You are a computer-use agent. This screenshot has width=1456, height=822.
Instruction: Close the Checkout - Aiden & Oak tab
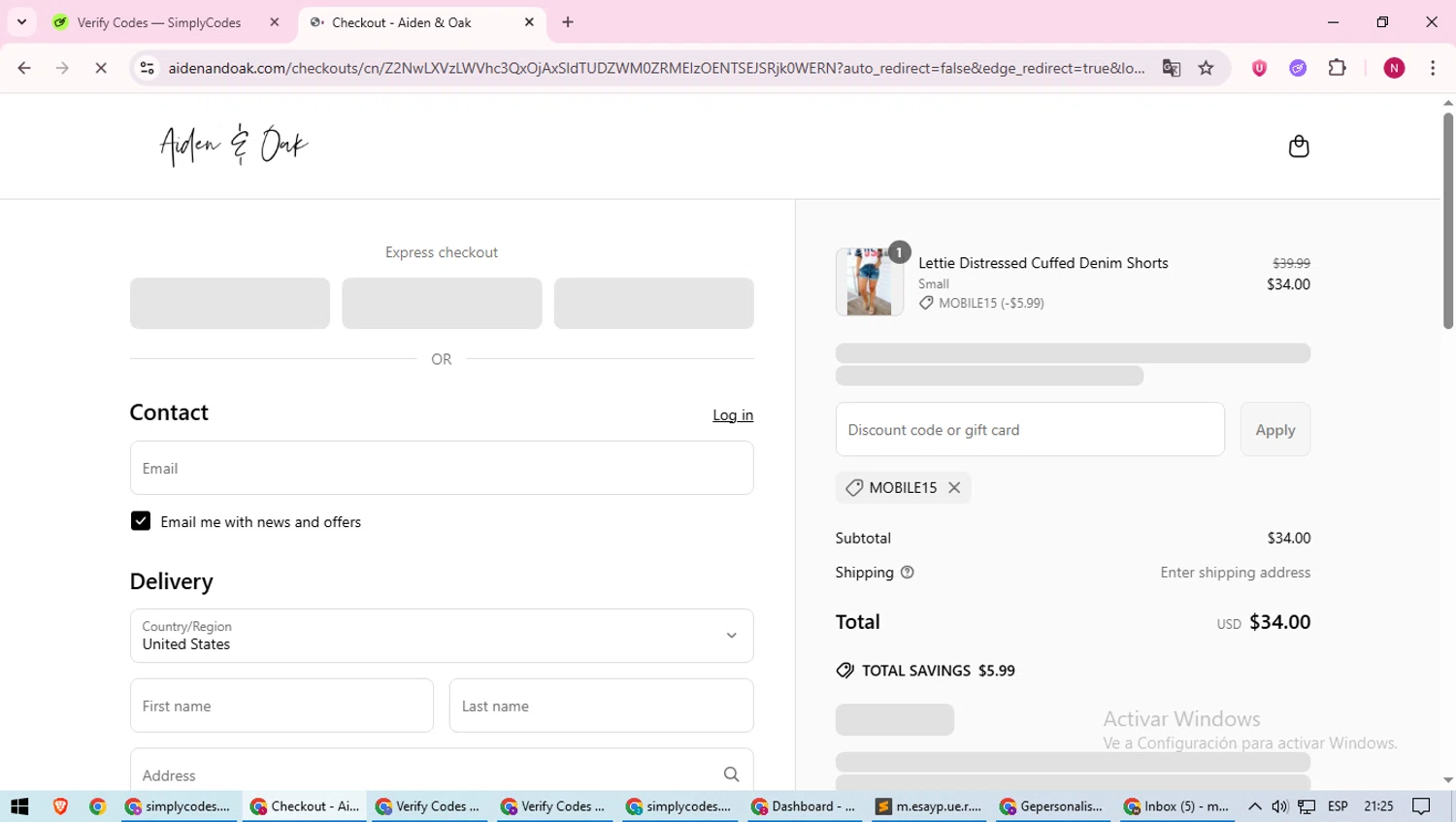[x=529, y=22]
